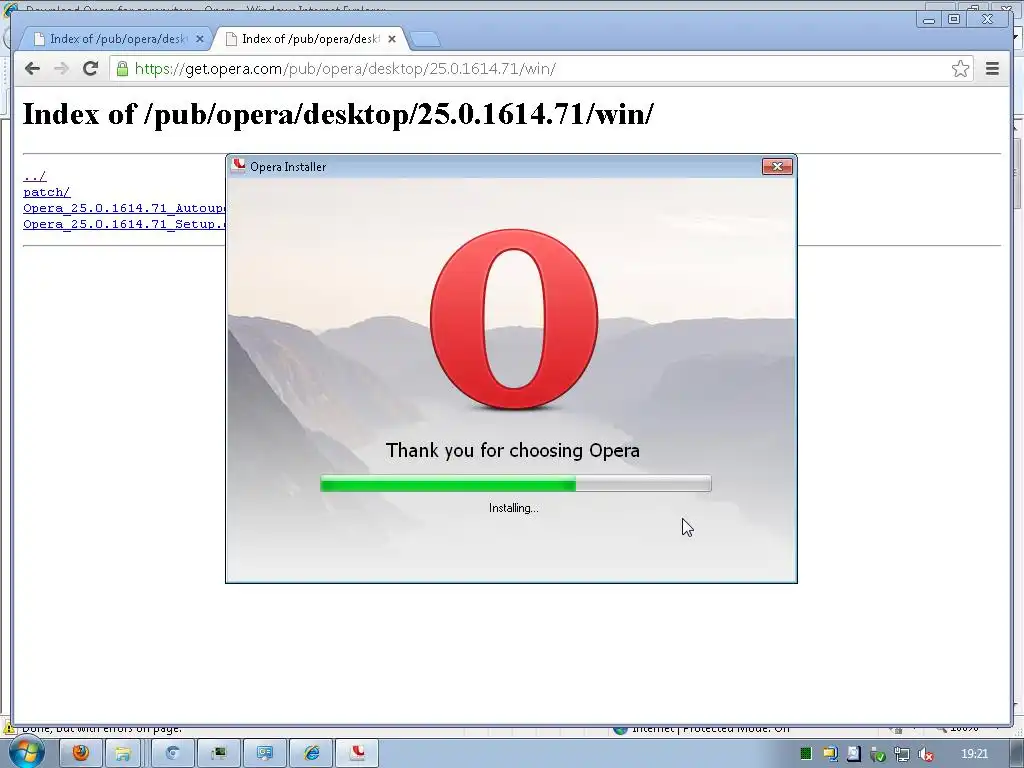Screen dimensions: 1024x768
Task: Minimize the Chrome browser window
Action: point(929,20)
